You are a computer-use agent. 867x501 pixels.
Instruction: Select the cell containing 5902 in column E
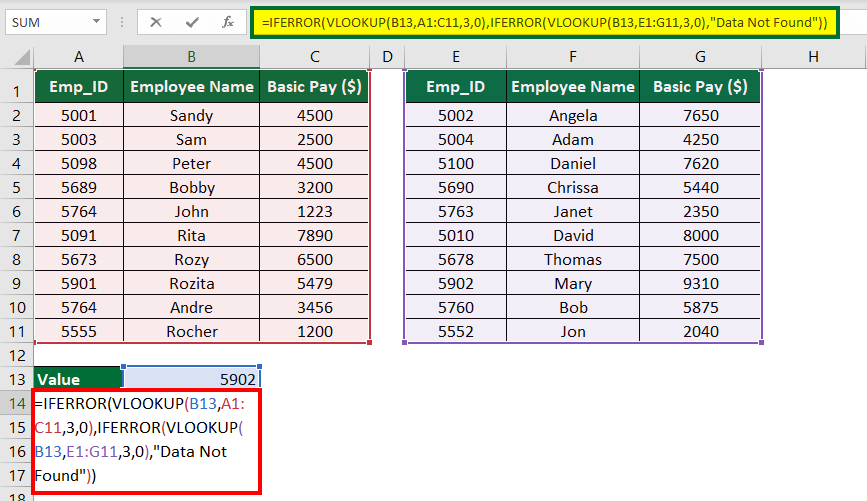(456, 284)
